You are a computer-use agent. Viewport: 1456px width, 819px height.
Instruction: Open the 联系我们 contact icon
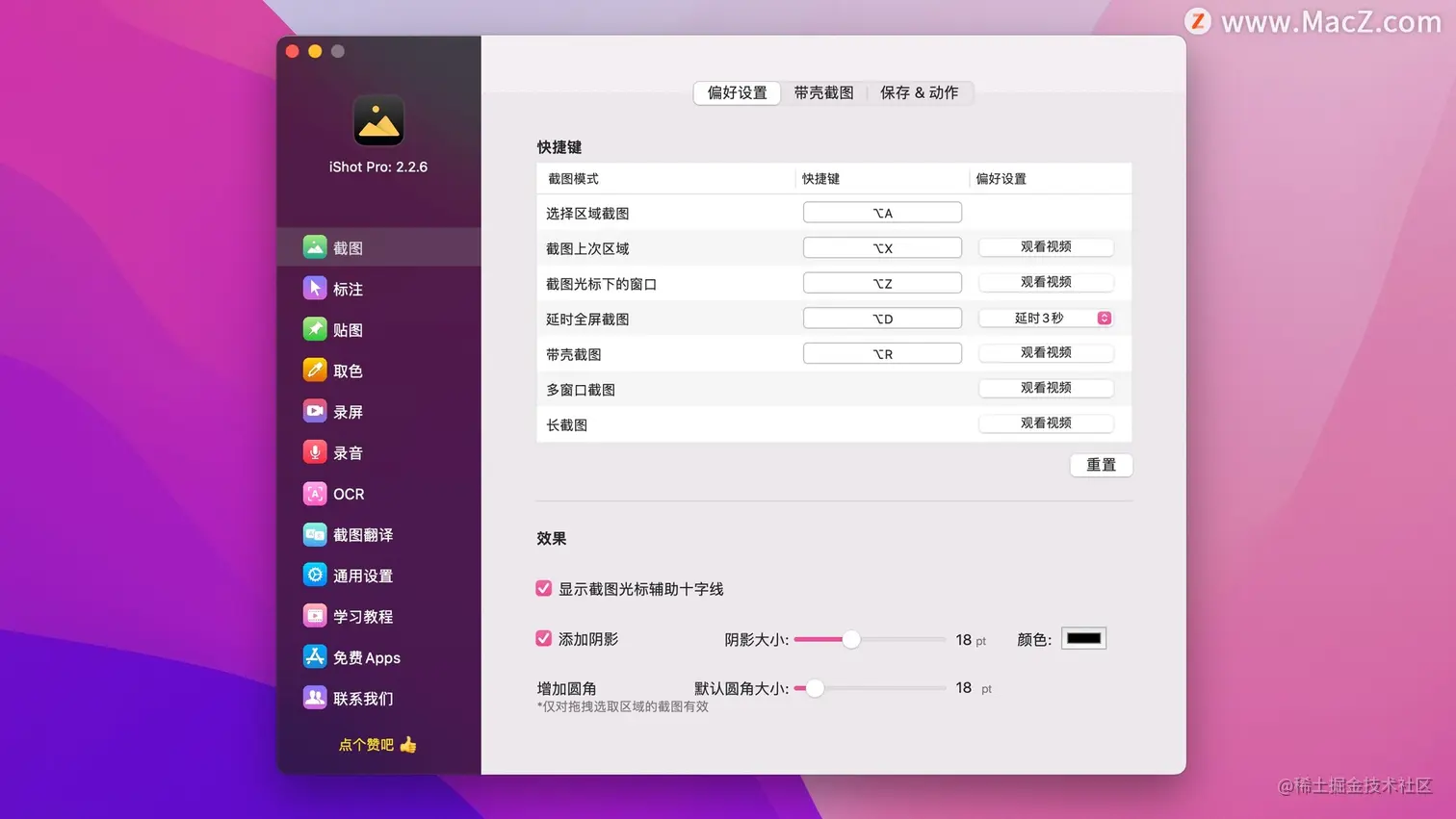tap(315, 698)
